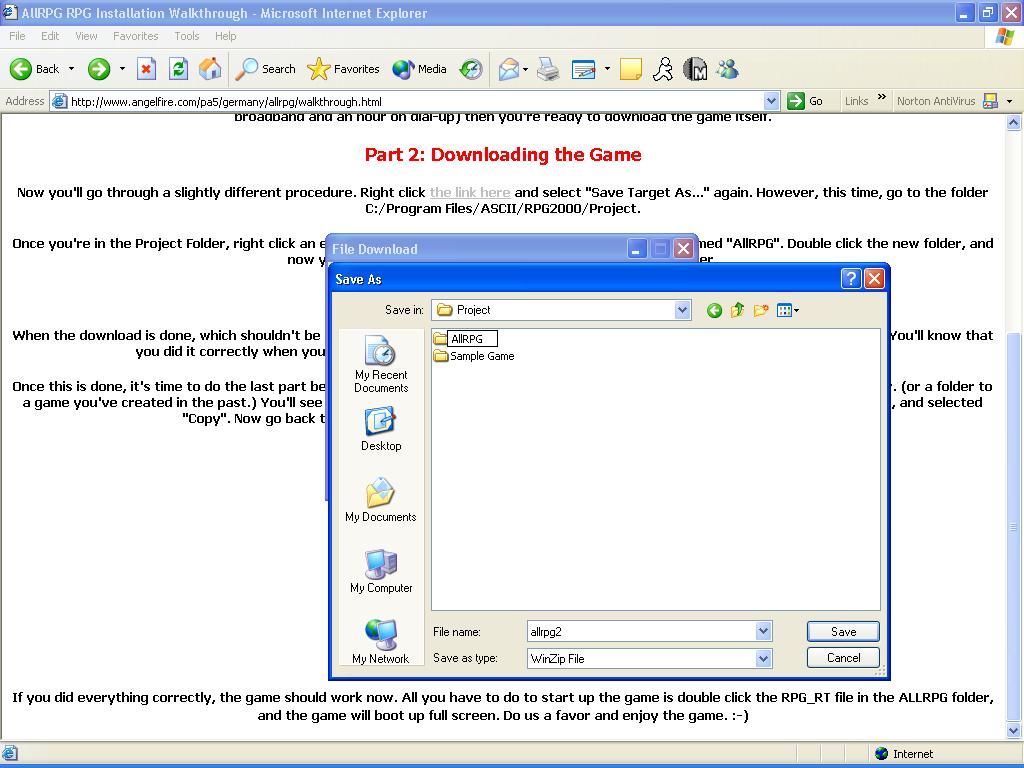
Task: Refresh the page with the Refresh icon
Action: click(178, 69)
